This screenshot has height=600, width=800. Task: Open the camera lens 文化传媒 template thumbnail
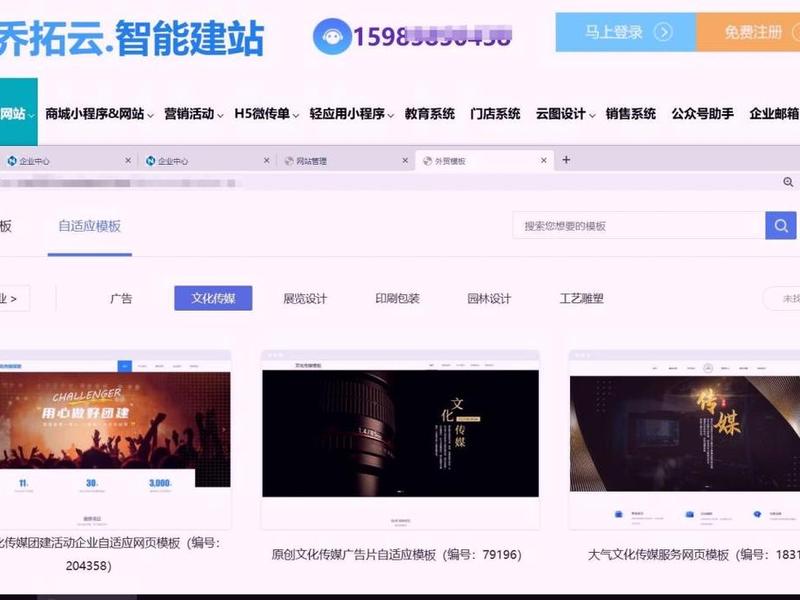pyautogui.click(x=400, y=440)
